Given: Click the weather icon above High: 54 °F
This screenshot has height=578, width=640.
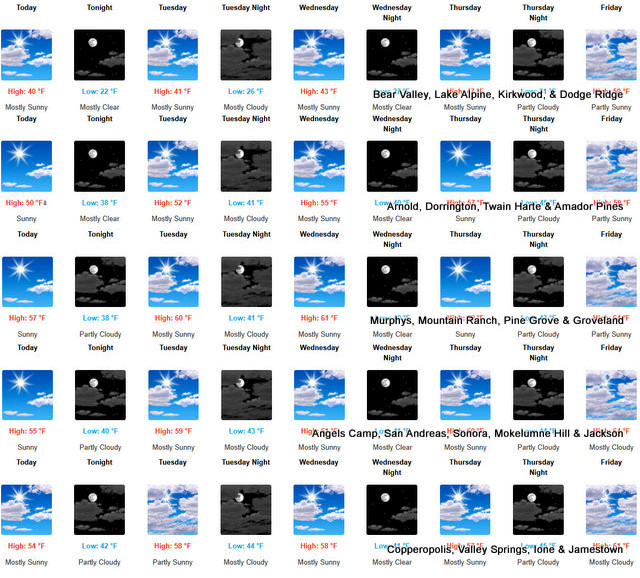Looking at the screenshot, I should pos(27,510).
